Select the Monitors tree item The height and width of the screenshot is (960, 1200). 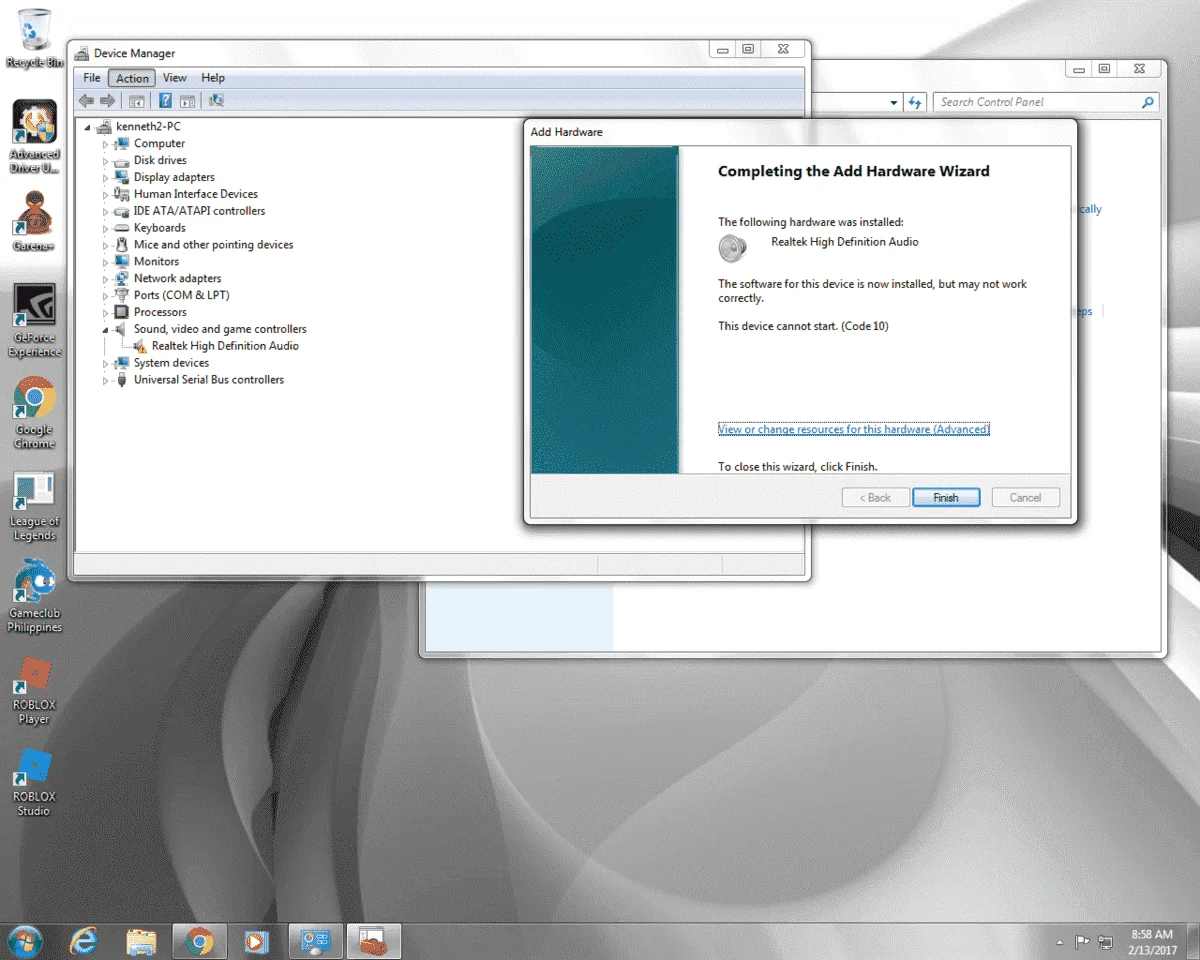click(156, 262)
